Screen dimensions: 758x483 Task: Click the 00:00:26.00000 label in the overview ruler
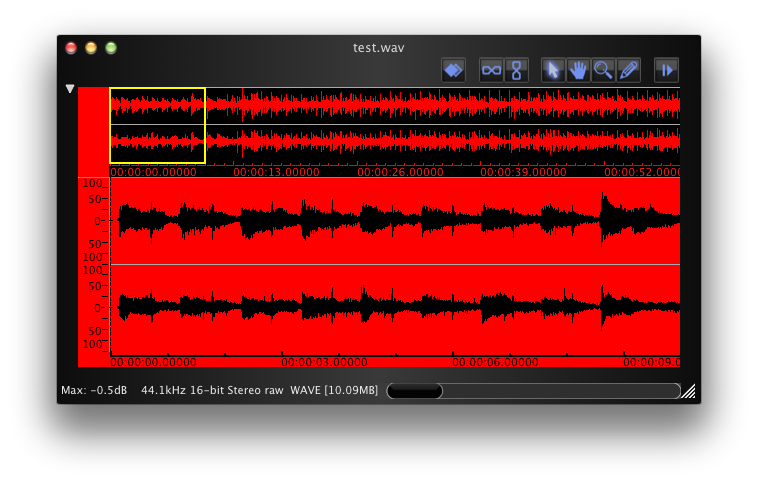(400, 172)
